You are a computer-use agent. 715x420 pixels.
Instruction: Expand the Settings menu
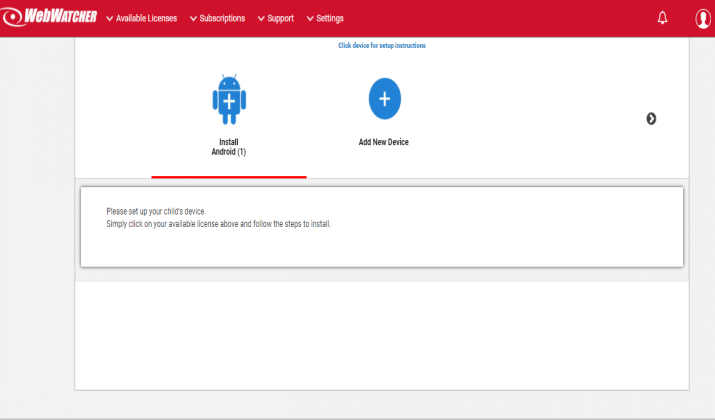[325, 18]
